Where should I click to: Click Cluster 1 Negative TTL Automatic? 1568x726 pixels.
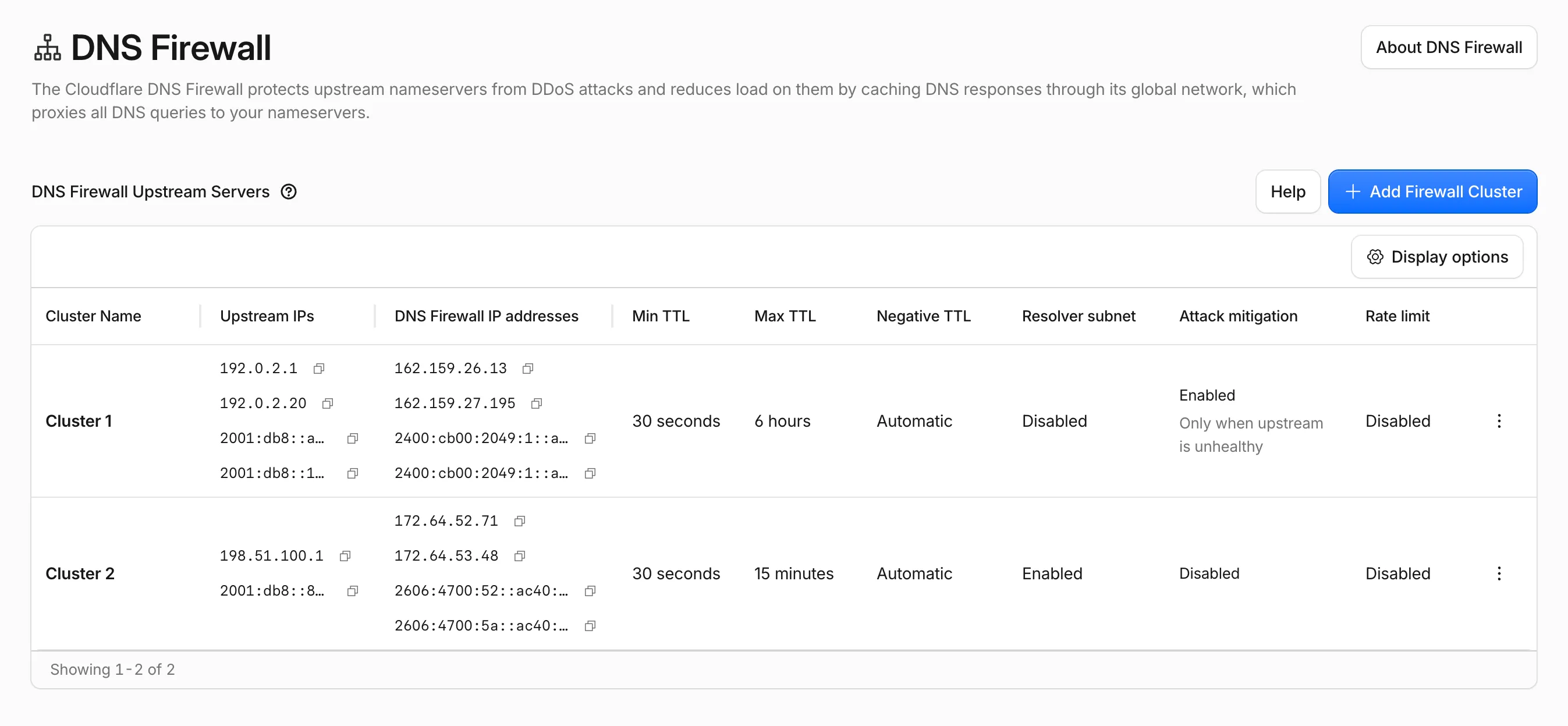coord(914,421)
